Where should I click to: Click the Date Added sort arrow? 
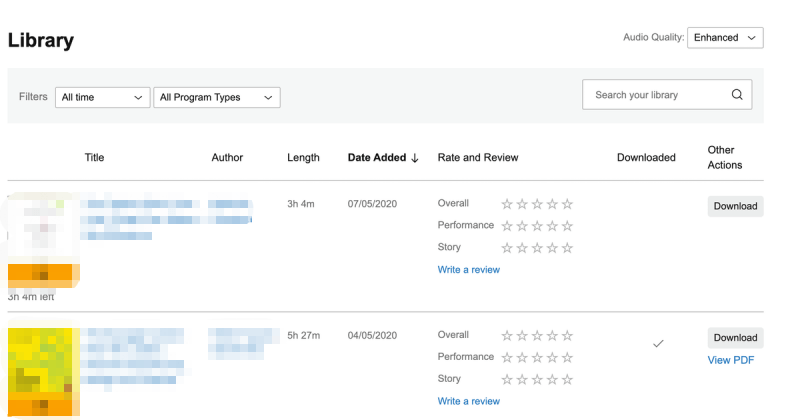pyautogui.click(x=414, y=158)
